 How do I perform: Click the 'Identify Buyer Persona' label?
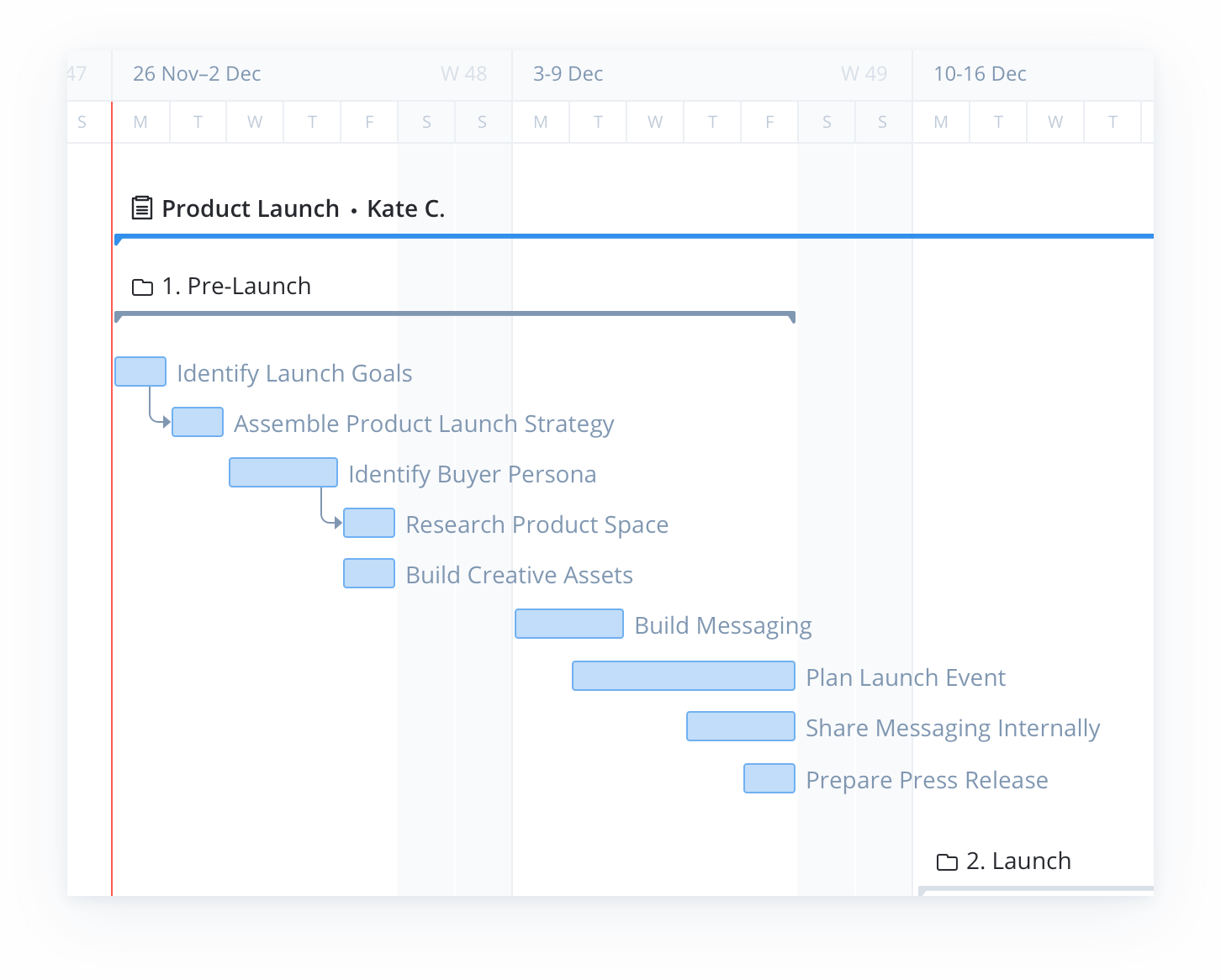pos(472,474)
